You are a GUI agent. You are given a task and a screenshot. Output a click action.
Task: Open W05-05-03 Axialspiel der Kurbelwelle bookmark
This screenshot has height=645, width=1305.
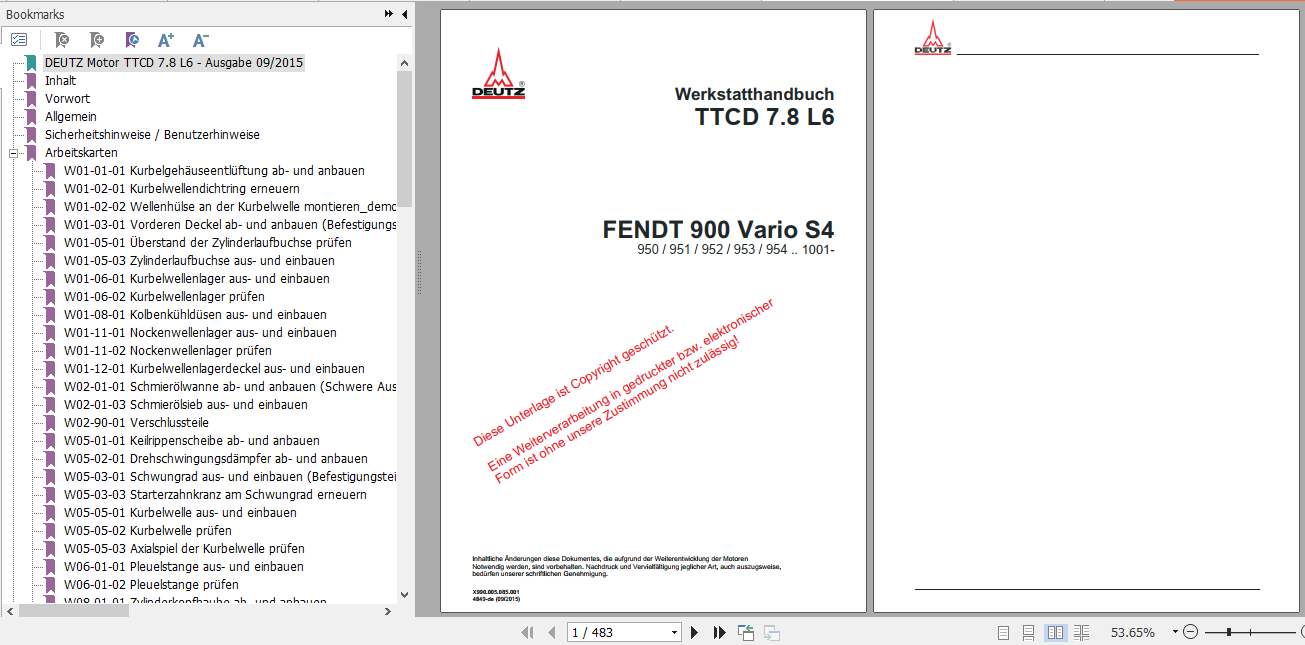coord(184,548)
